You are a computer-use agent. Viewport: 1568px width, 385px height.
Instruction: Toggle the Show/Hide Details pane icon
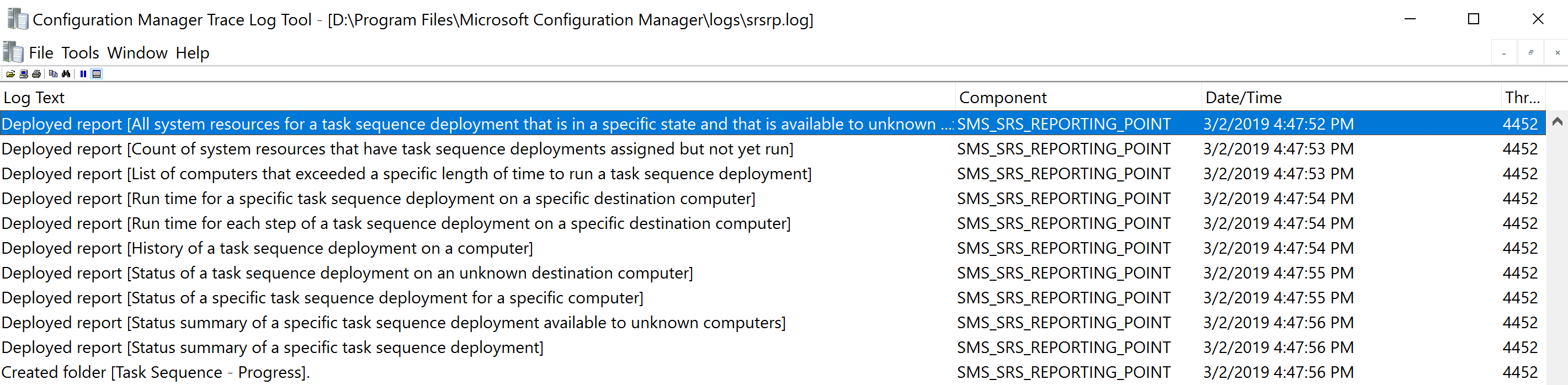(x=96, y=74)
